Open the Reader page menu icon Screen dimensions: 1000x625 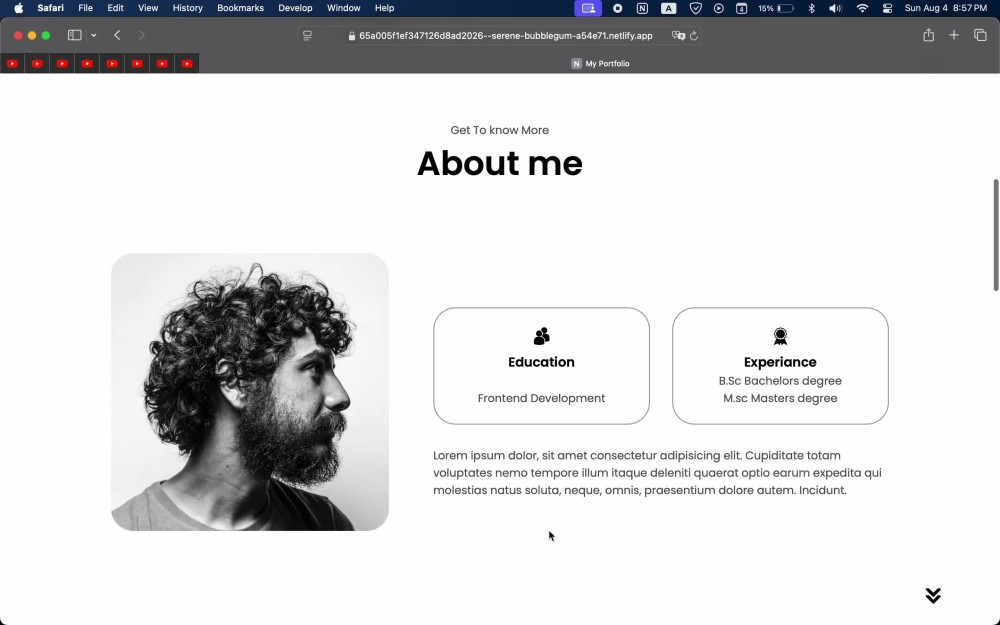(307, 36)
